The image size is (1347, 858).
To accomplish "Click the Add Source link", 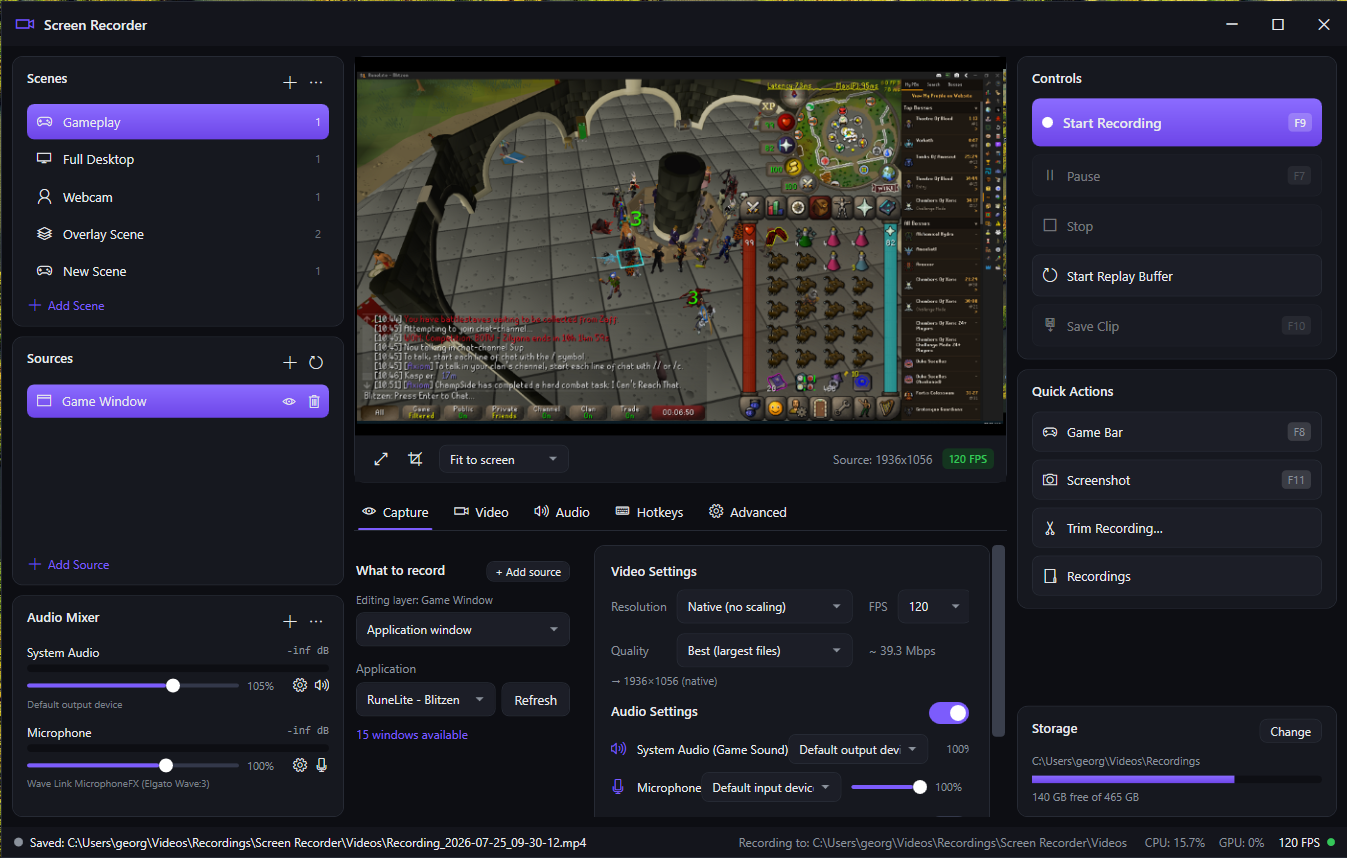I will [69, 564].
